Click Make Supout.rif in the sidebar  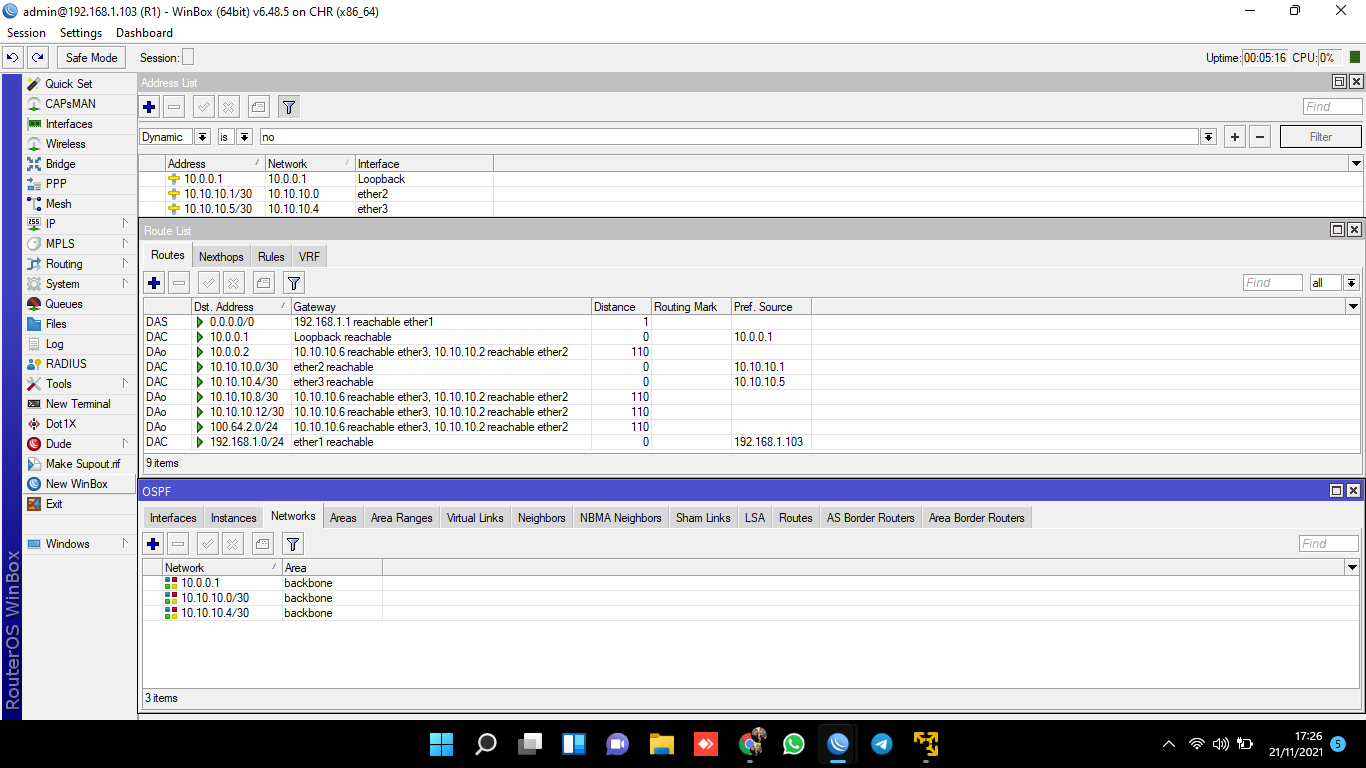coord(80,464)
